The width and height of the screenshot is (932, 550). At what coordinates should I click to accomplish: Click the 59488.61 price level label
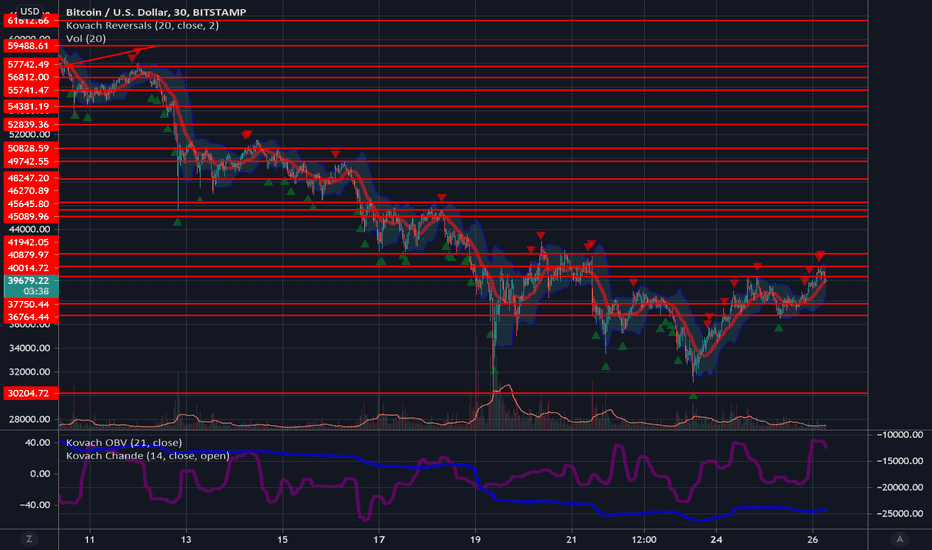click(x=31, y=46)
